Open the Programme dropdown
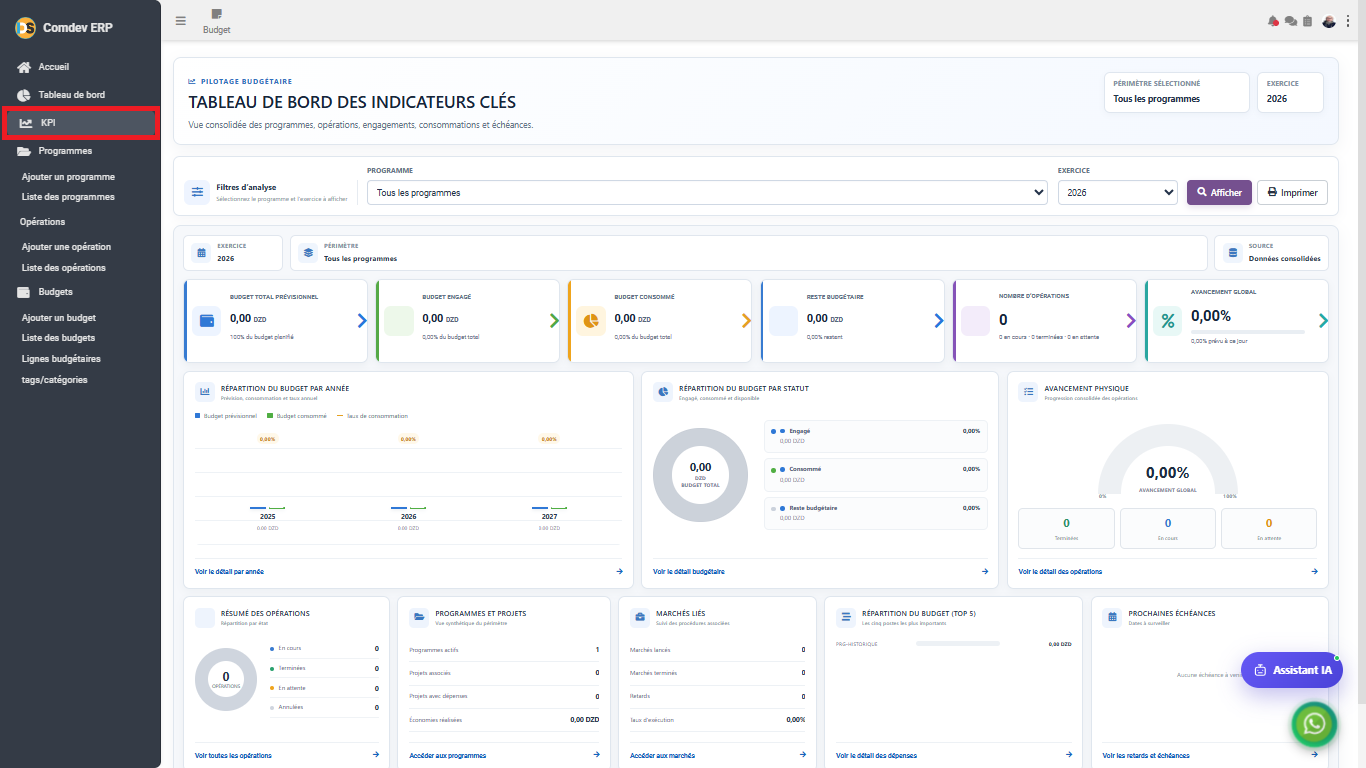Image resolution: width=1366 pixels, height=768 pixels. pyautogui.click(x=707, y=192)
